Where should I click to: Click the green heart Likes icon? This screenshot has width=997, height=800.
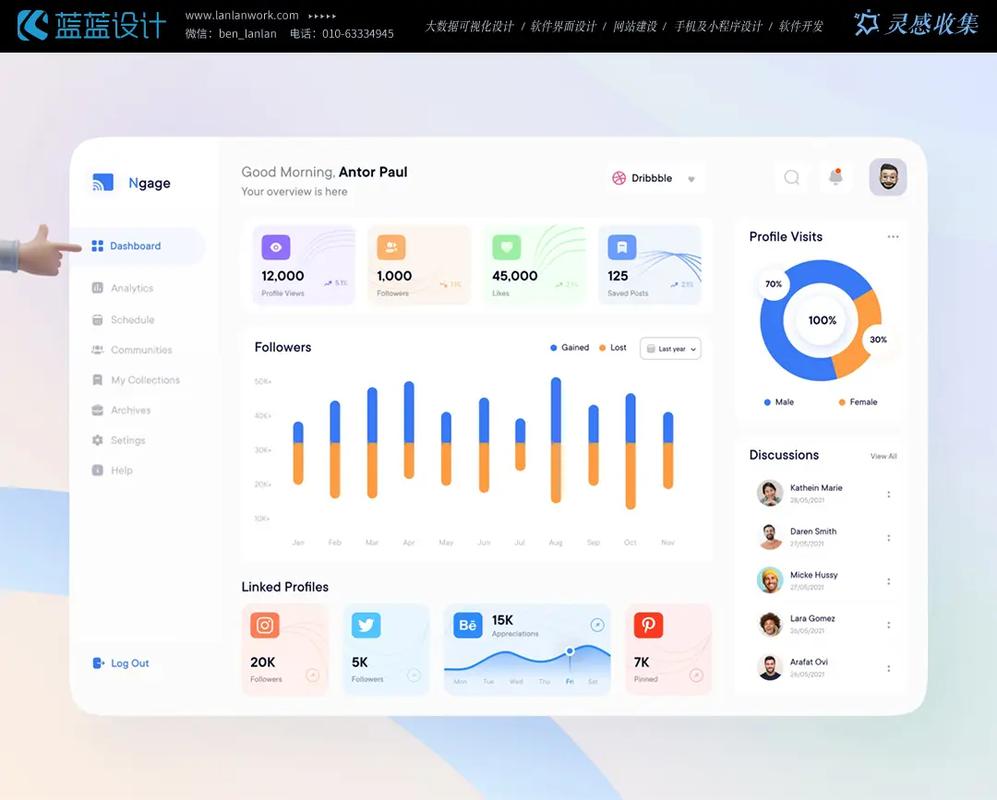pos(507,247)
